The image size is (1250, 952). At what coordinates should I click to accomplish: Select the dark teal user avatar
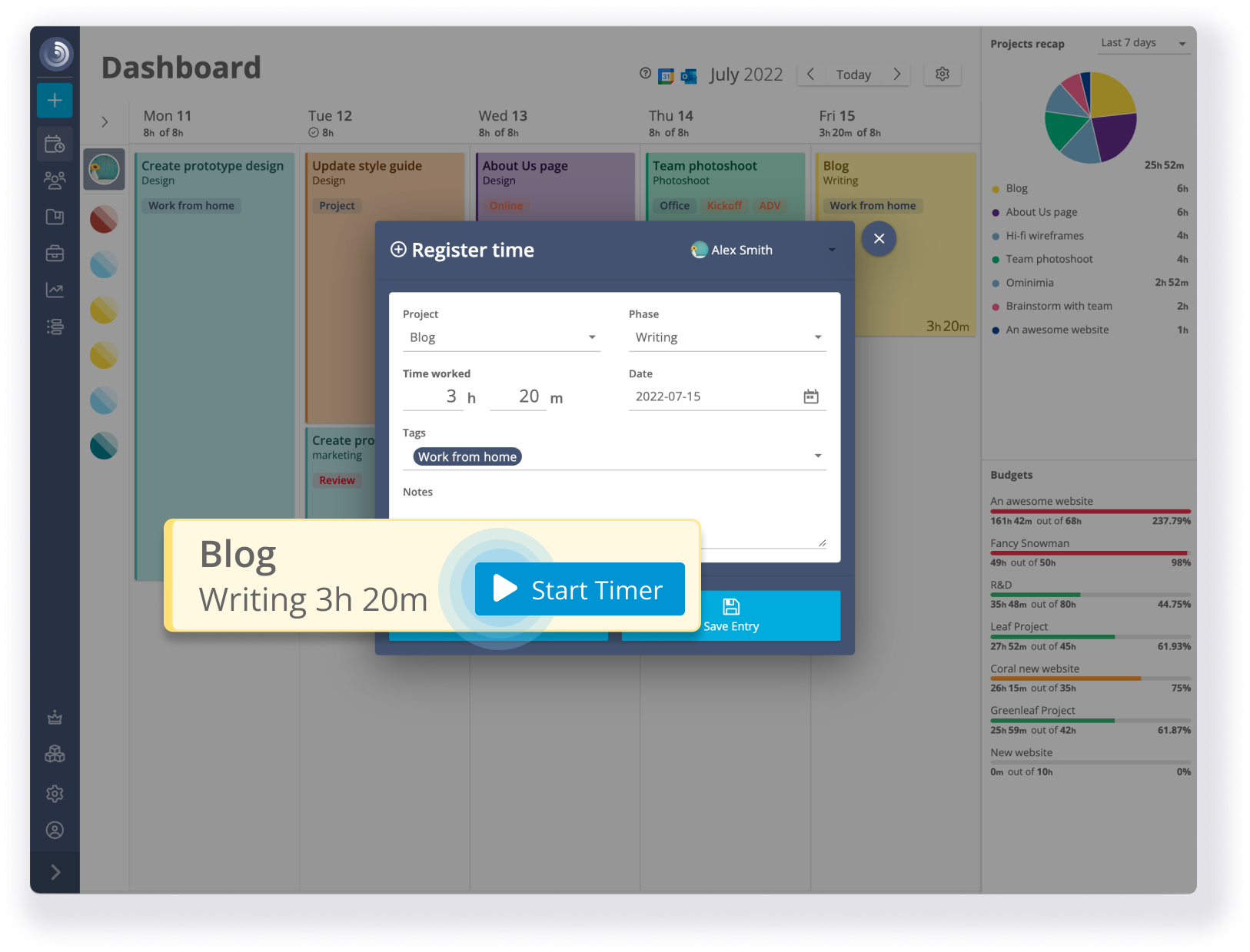pyautogui.click(x=104, y=445)
